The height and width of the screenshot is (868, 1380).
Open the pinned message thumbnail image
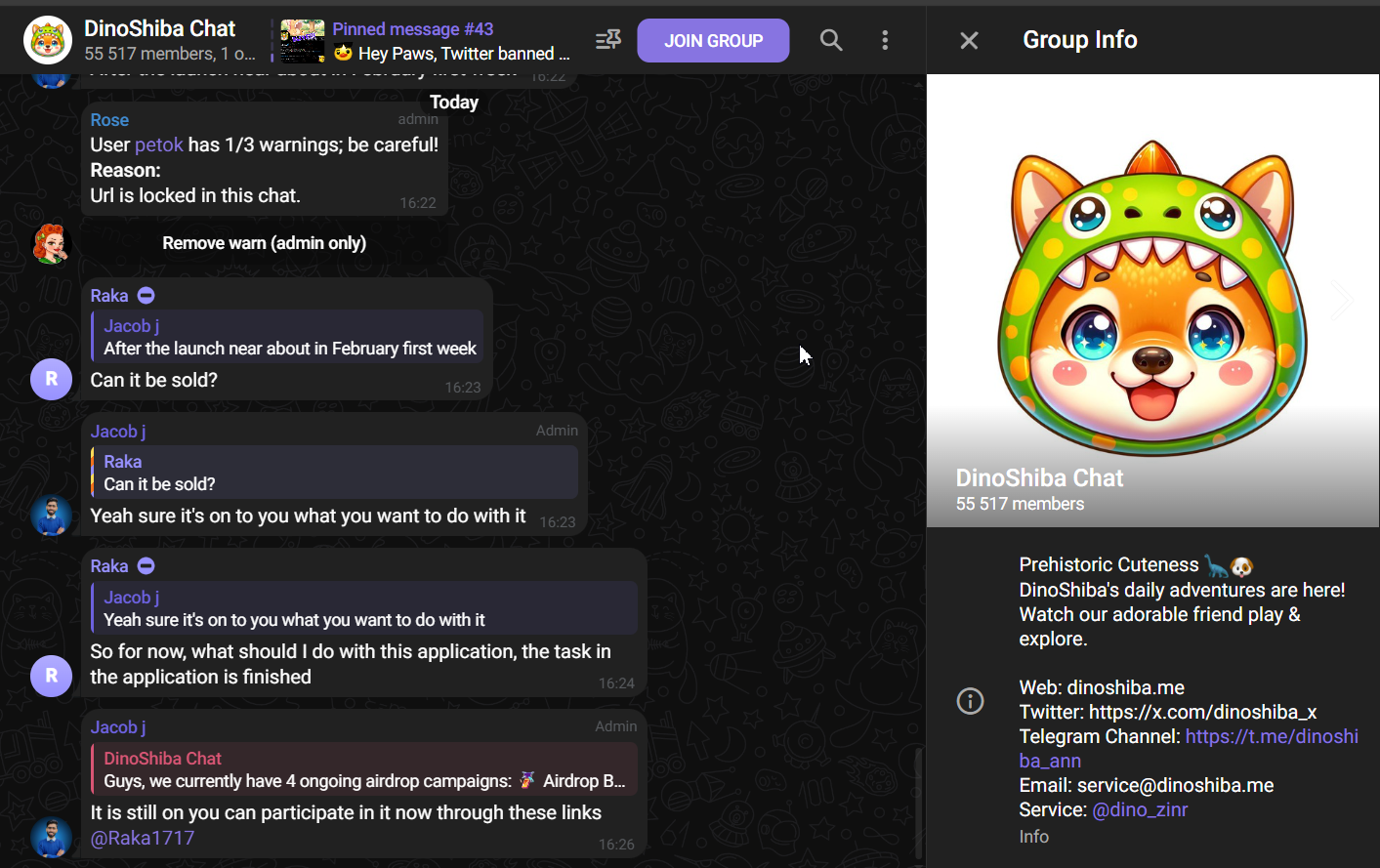[303, 41]
